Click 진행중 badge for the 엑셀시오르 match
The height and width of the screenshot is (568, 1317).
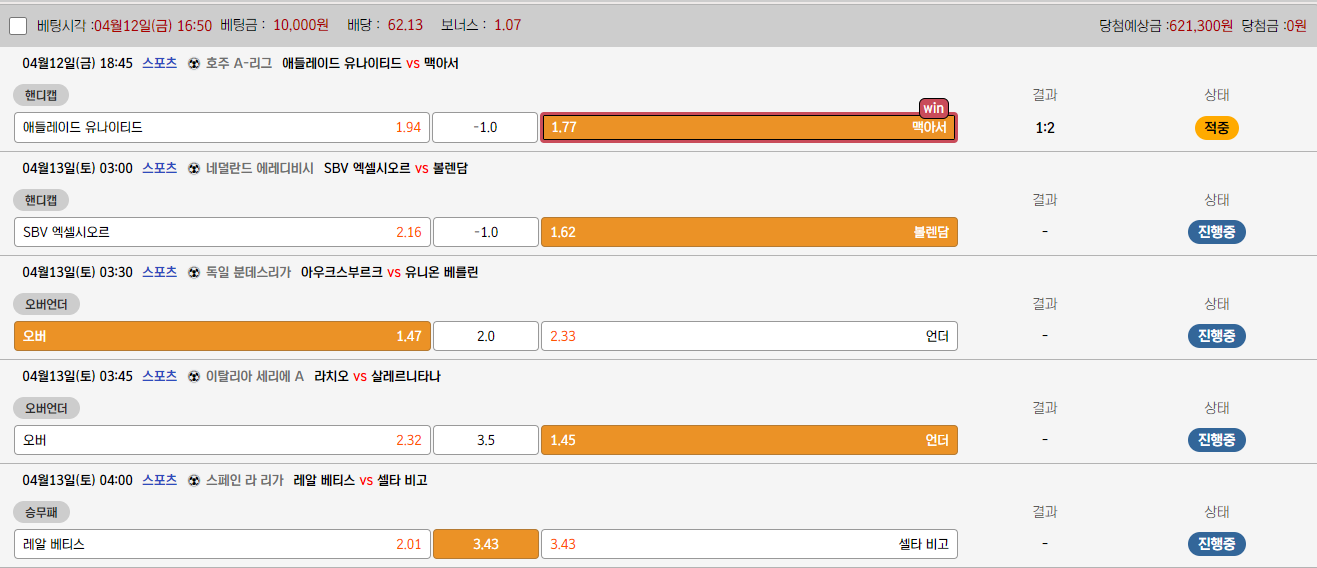[x=1216, y=232]
